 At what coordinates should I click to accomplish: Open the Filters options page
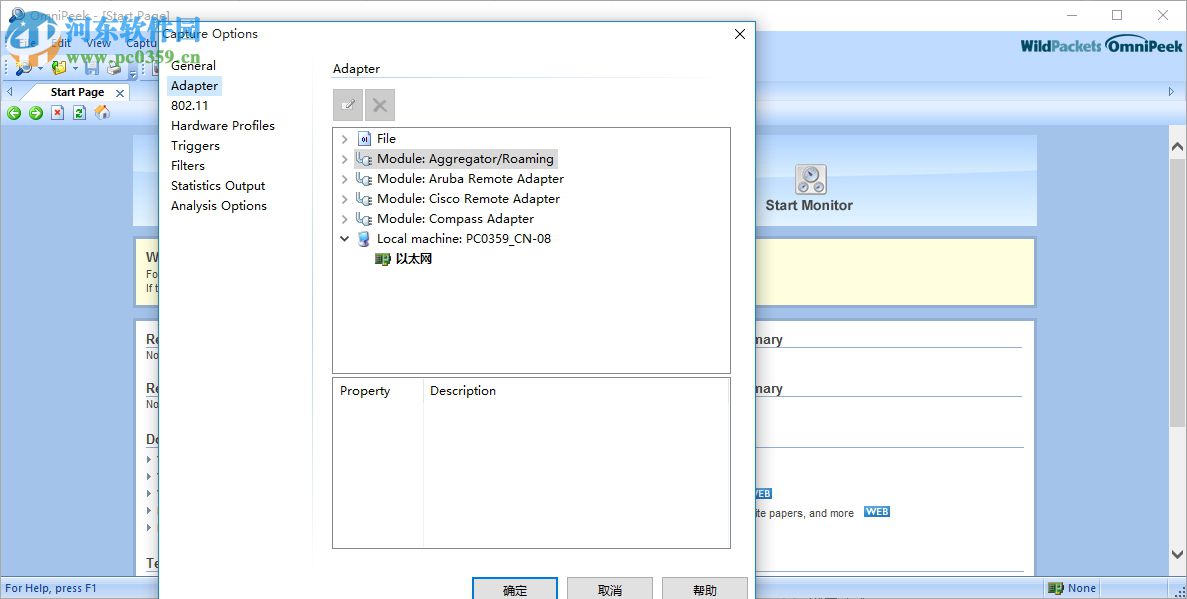click(188, 166)
